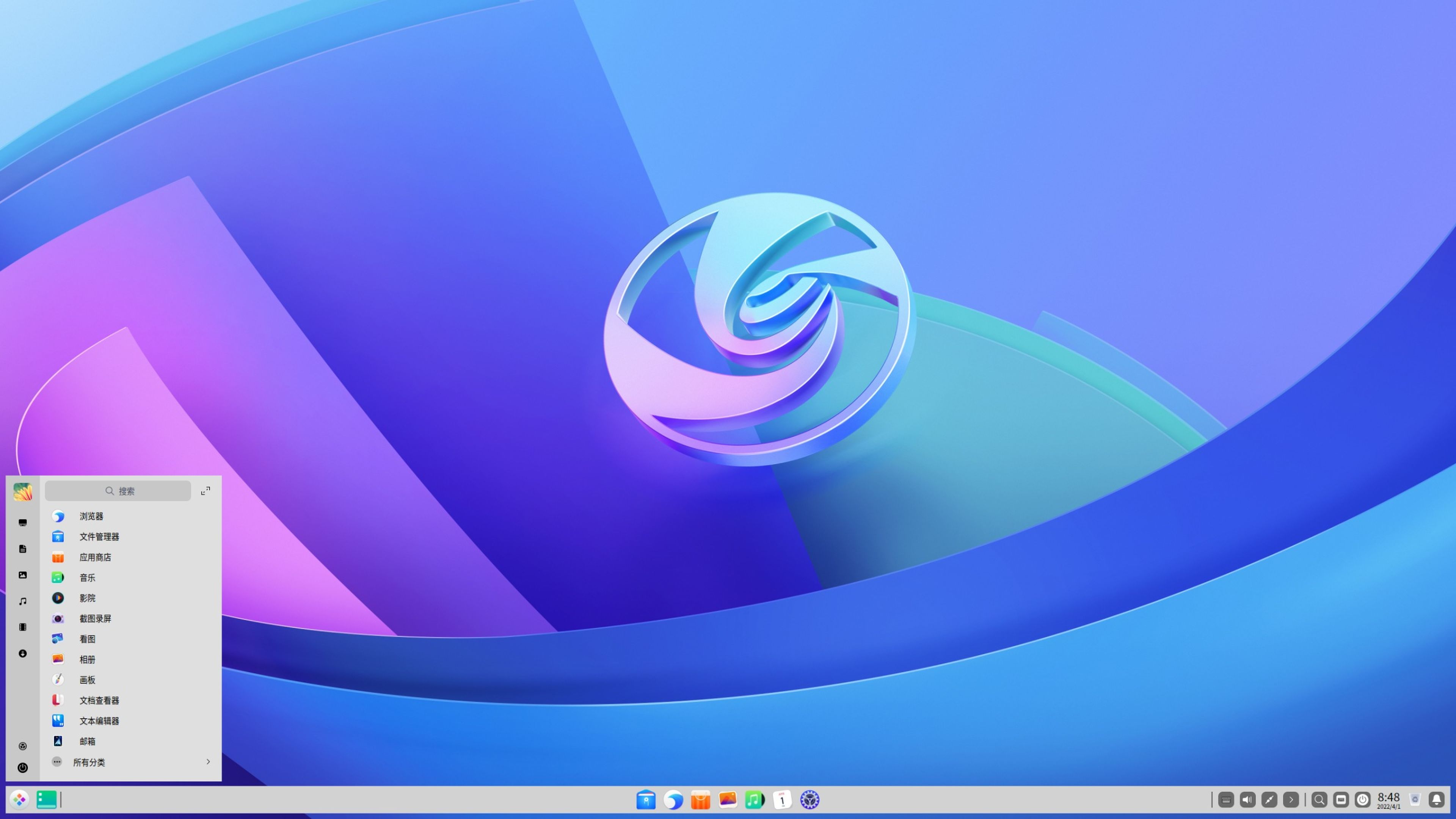
Task: Click the 搜索 search field
Action: coord(118,491)
